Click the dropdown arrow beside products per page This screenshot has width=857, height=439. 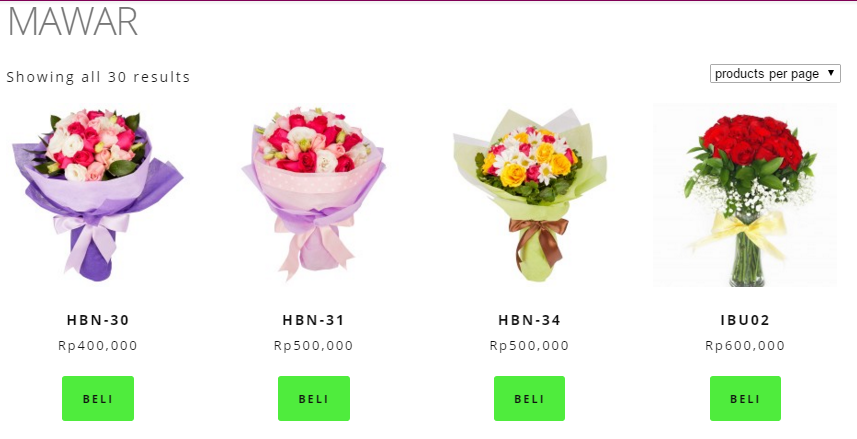point(831,73)
